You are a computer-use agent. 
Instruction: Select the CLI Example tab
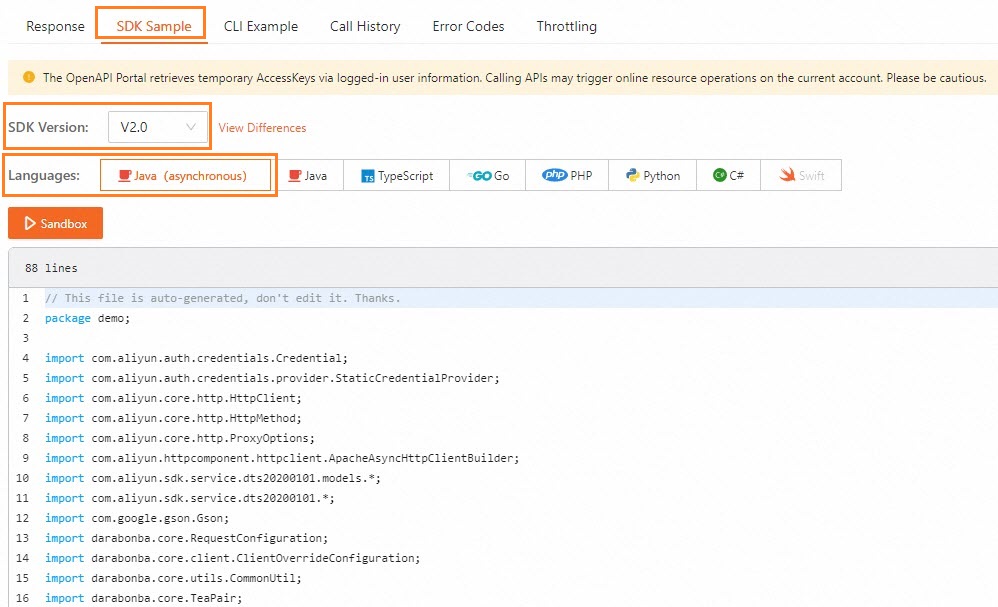(261, 26)
